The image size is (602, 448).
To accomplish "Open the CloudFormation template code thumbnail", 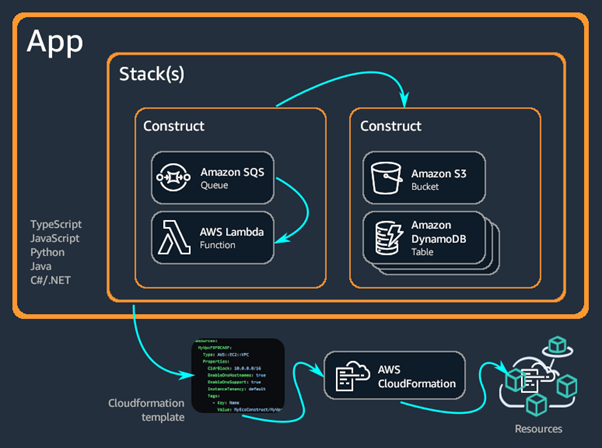I will [x=233, y=375].
